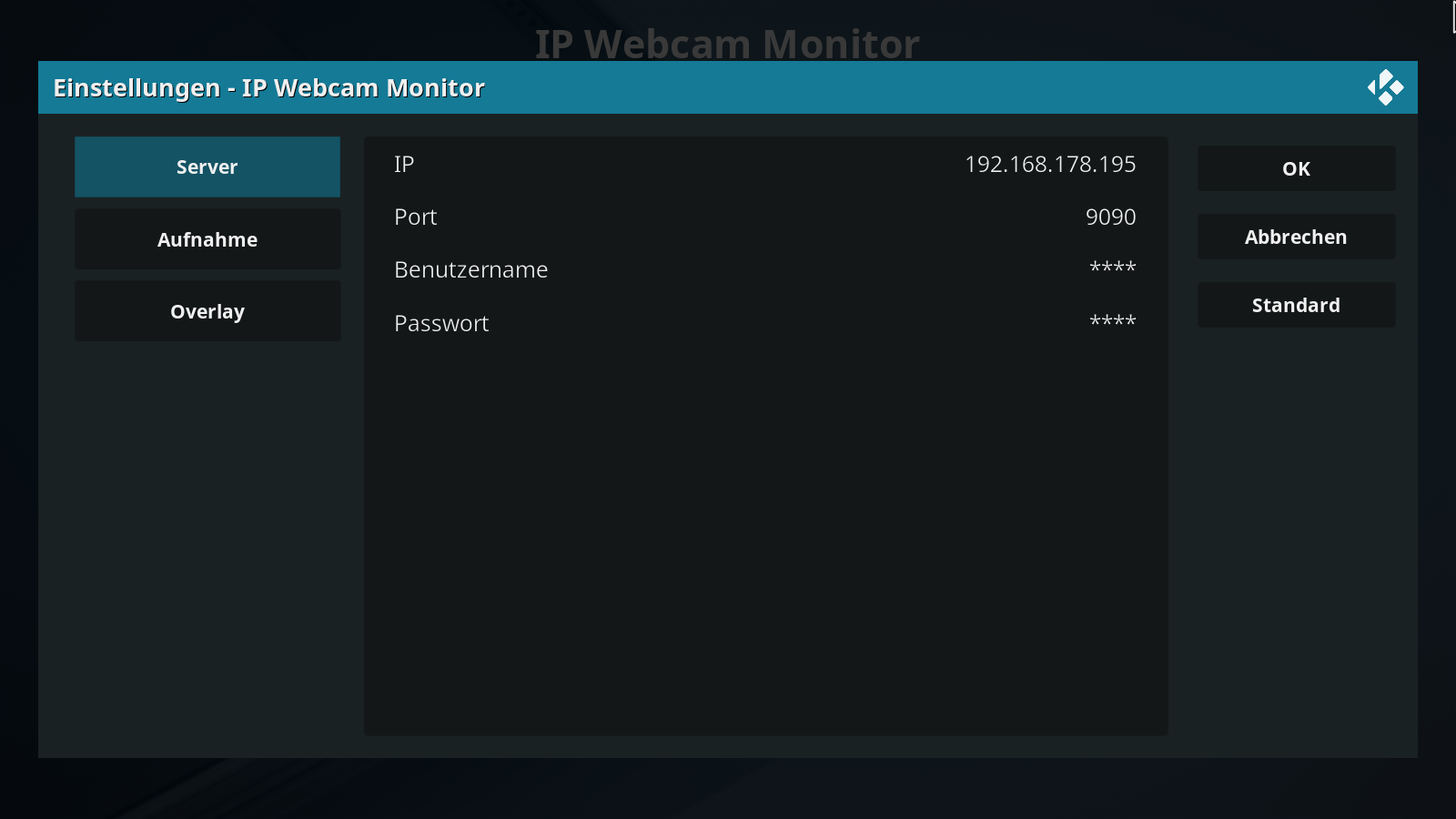This screenshot has width=1456, height=819.
Task: Edit the masked Passwort value
Action: point(1113,320)
